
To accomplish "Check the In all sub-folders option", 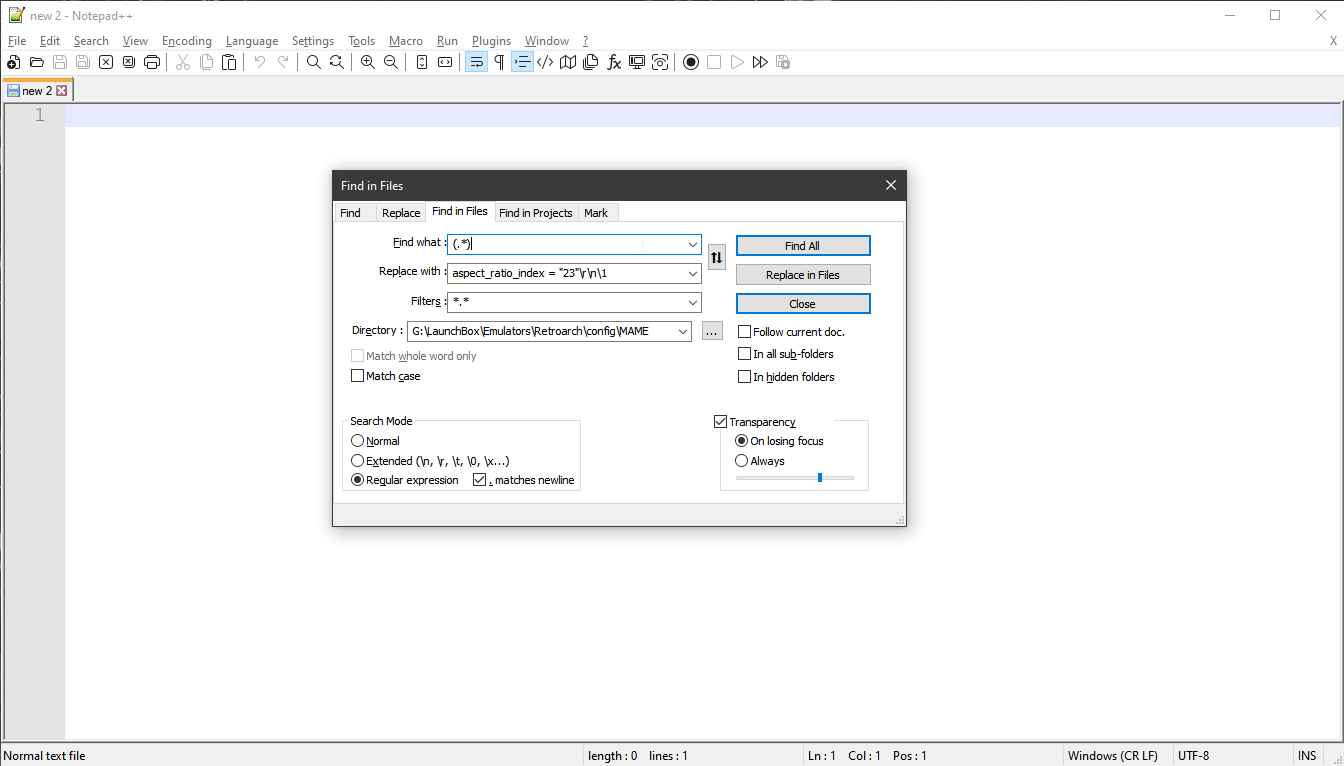I will 744,354.
